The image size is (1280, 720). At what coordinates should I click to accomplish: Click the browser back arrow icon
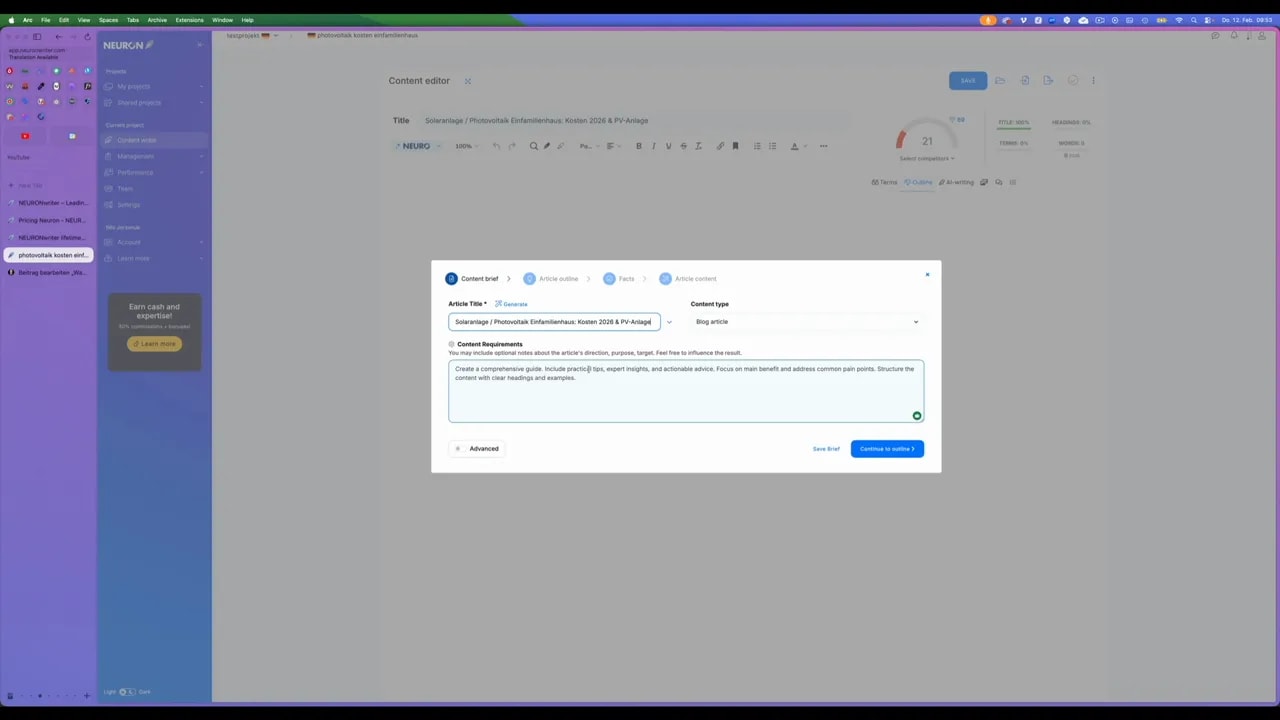(x=58, y=37)
